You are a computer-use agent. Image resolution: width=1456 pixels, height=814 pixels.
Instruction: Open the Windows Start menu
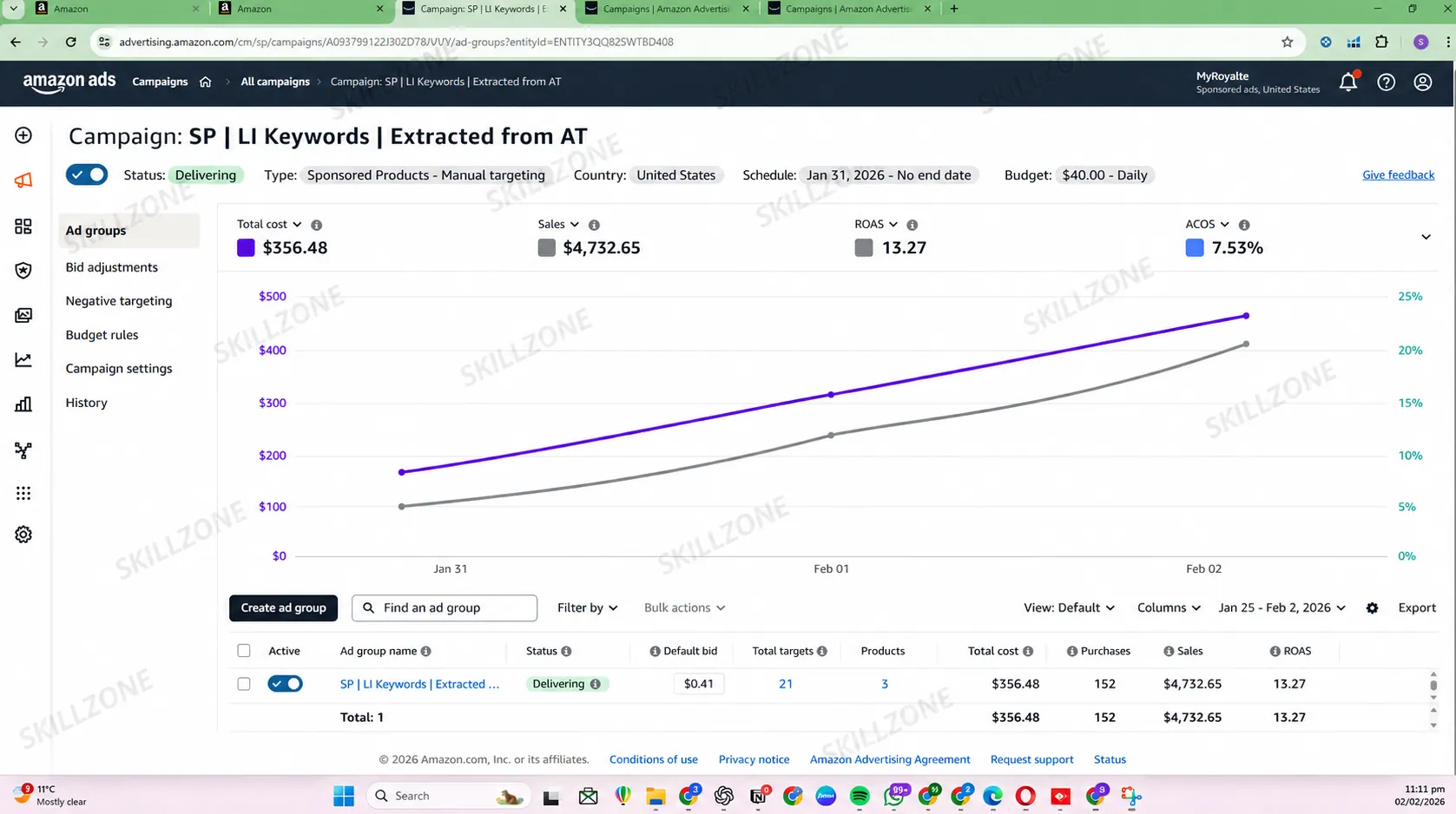pos(344,796)
